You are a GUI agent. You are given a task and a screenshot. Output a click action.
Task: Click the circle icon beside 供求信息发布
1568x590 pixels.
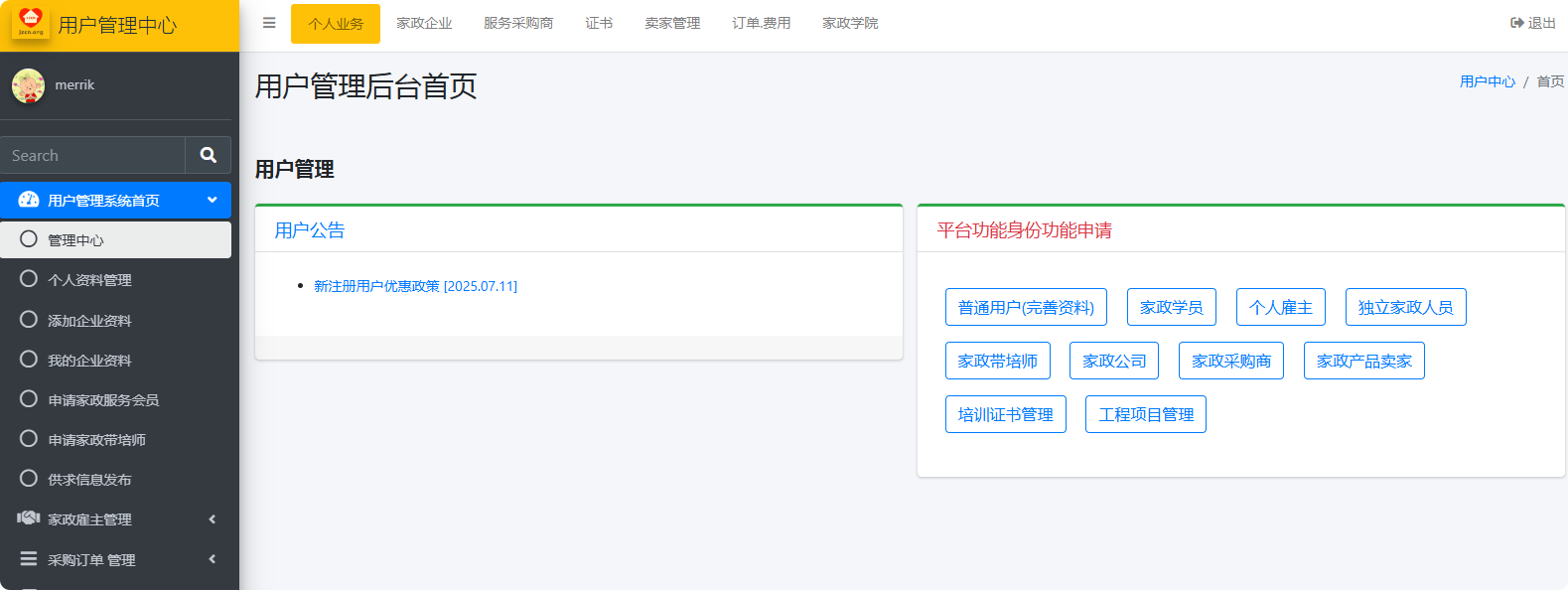(x=29, y=479)
